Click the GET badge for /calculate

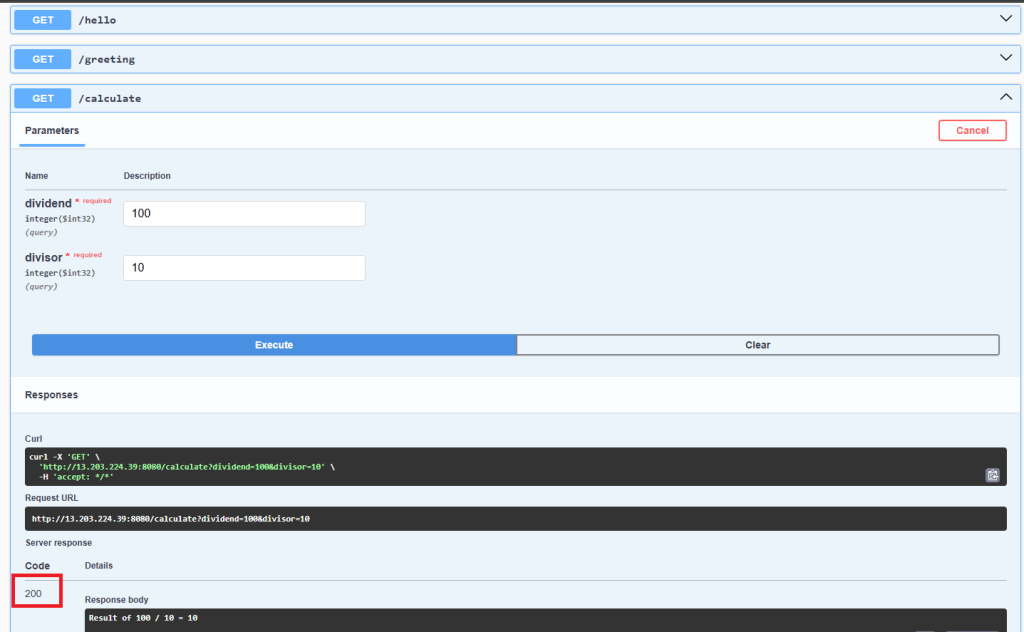click(42, 98)
